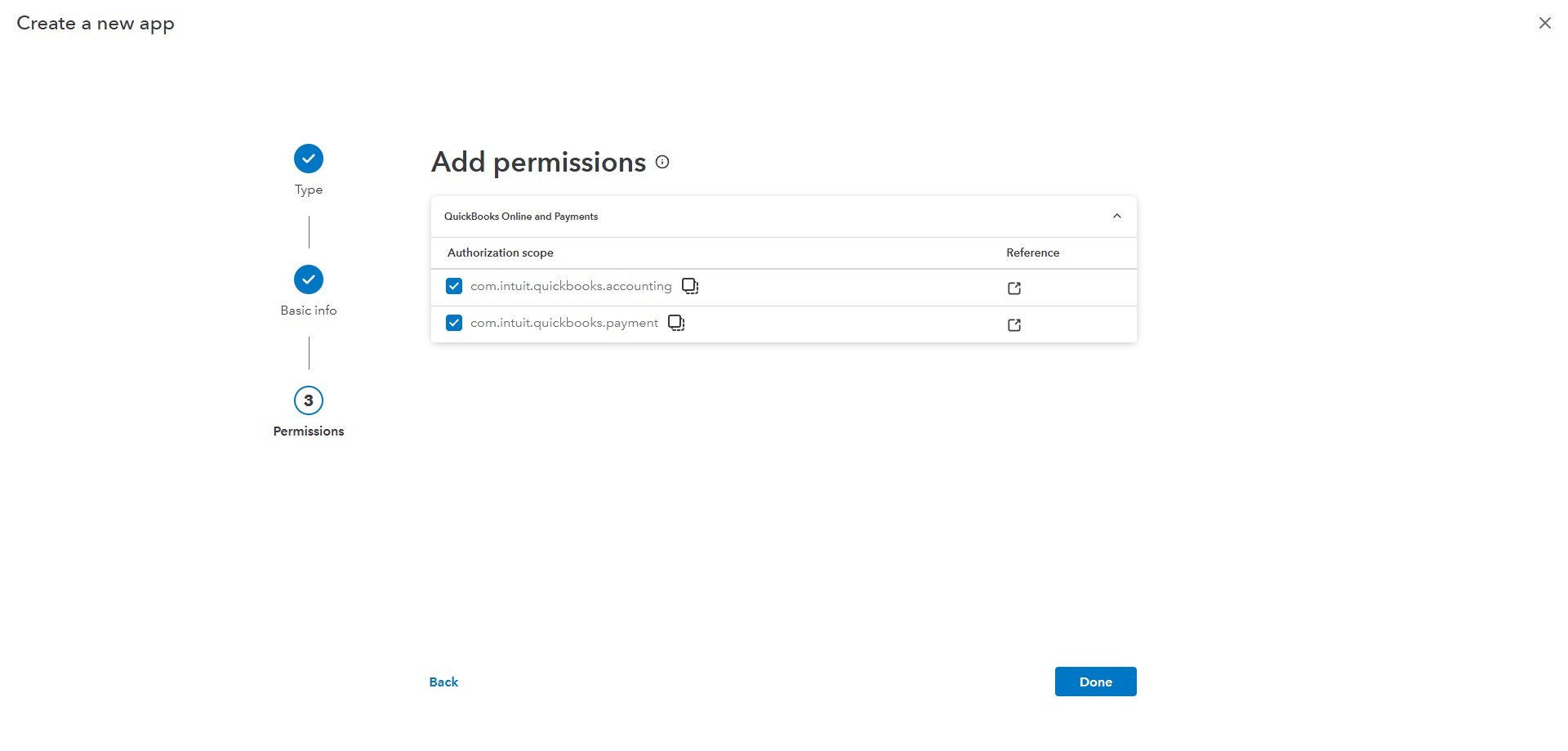1568x751 pixels.
Task: Uncheck the quickbooks.payment scope checkbox
Action: coord(454,323)
